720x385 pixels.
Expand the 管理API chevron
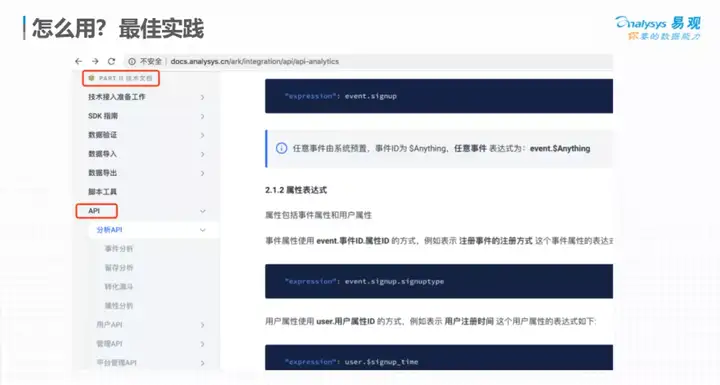[202, 344]
